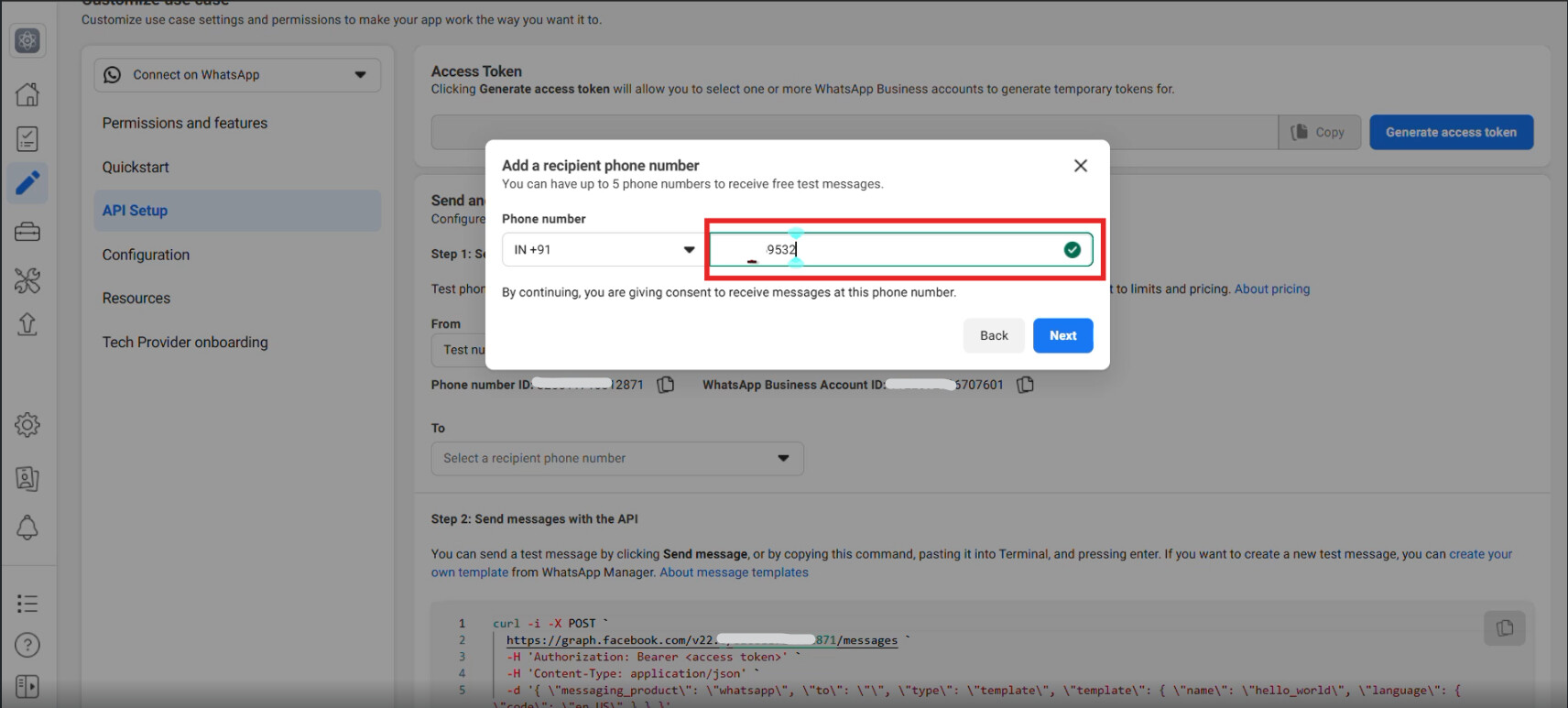The height and width of the screenshot is (708, 1568).
Task: Close the Add recipient phone number dialog
Action: point(1081,166)
